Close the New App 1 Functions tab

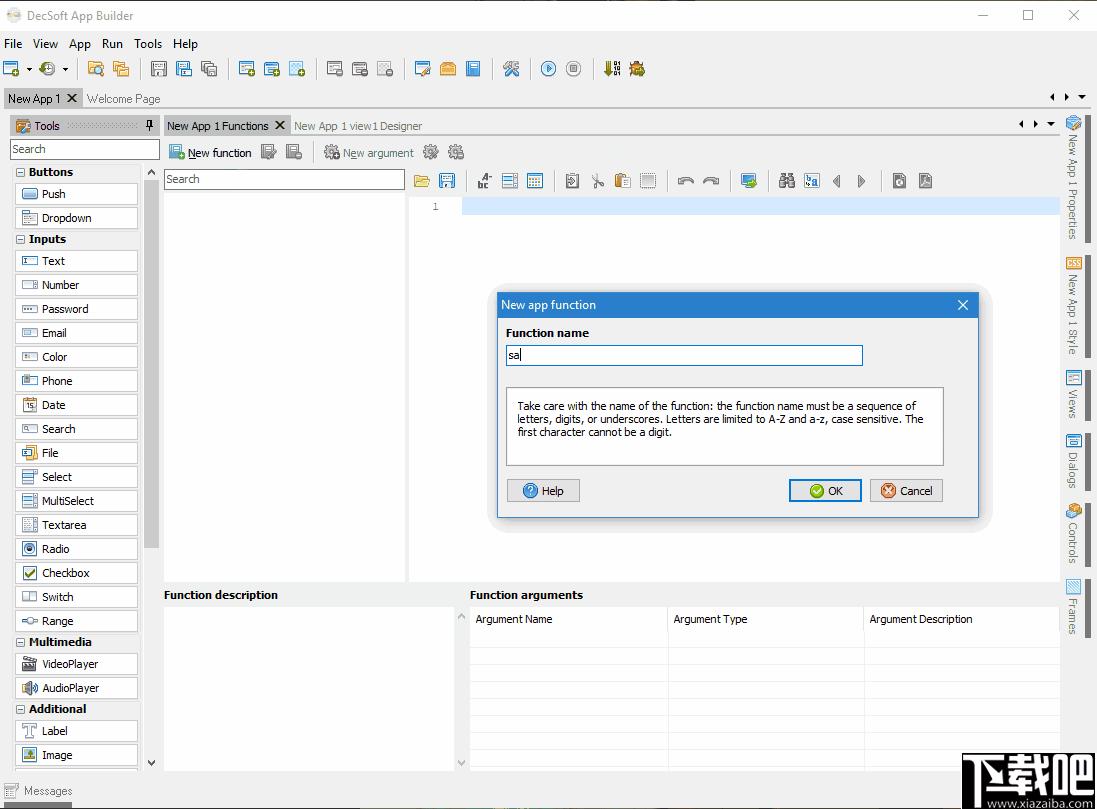tap(280, 125)
